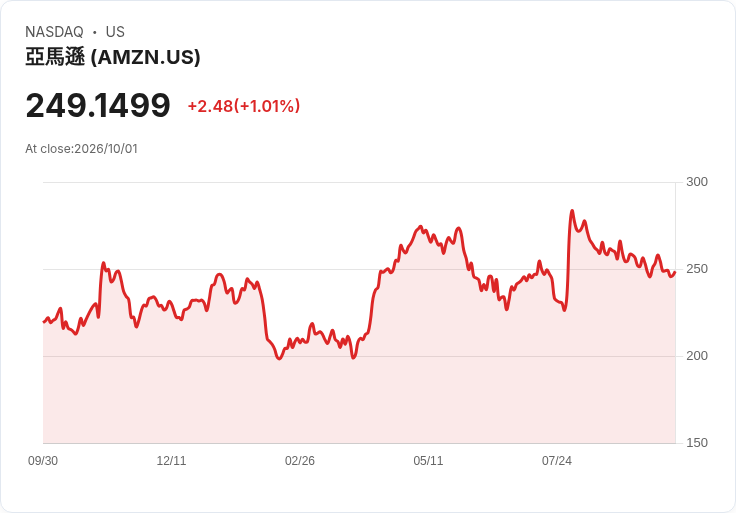Click the At close 2026/10/01 date text
The width and height of the screenshot is (736, 513).
tap(81, 149)
